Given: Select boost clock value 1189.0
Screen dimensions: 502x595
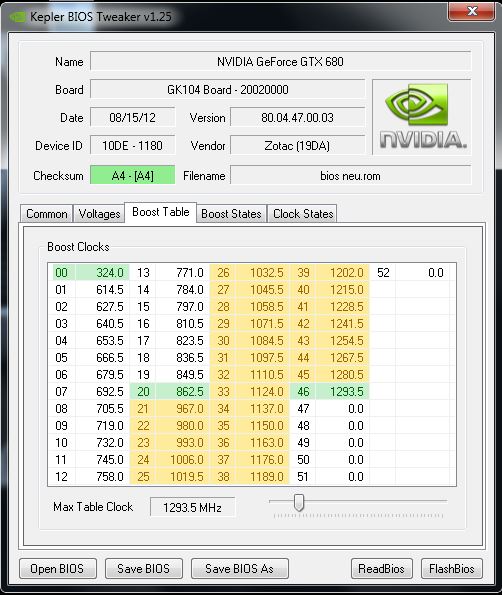Looking at the screenshot, I should tap(263, 476).
